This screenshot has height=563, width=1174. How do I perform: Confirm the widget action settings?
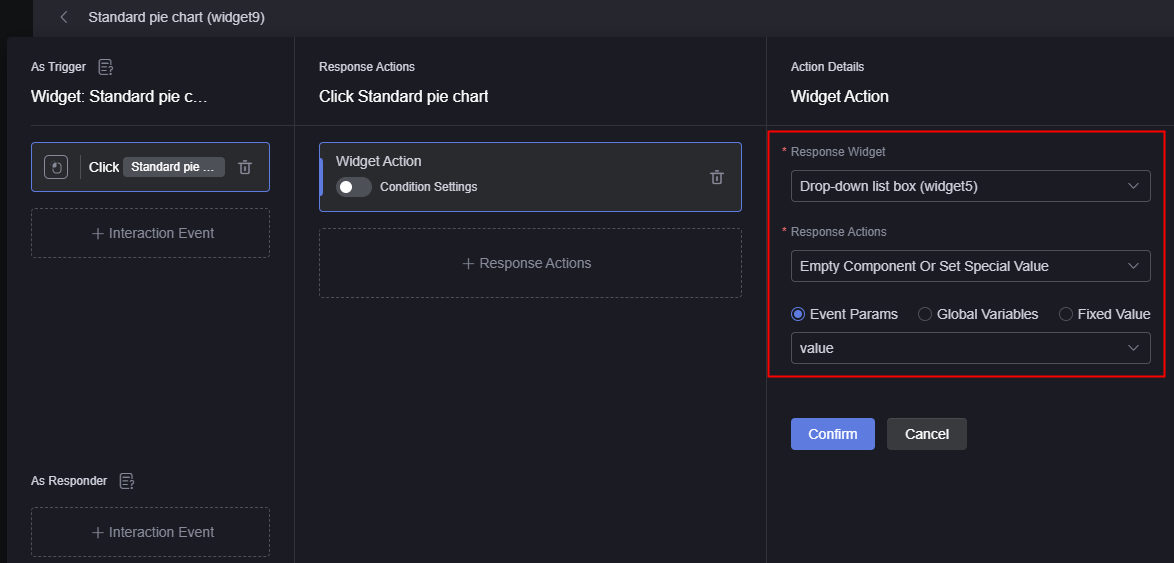pos(833,434)
